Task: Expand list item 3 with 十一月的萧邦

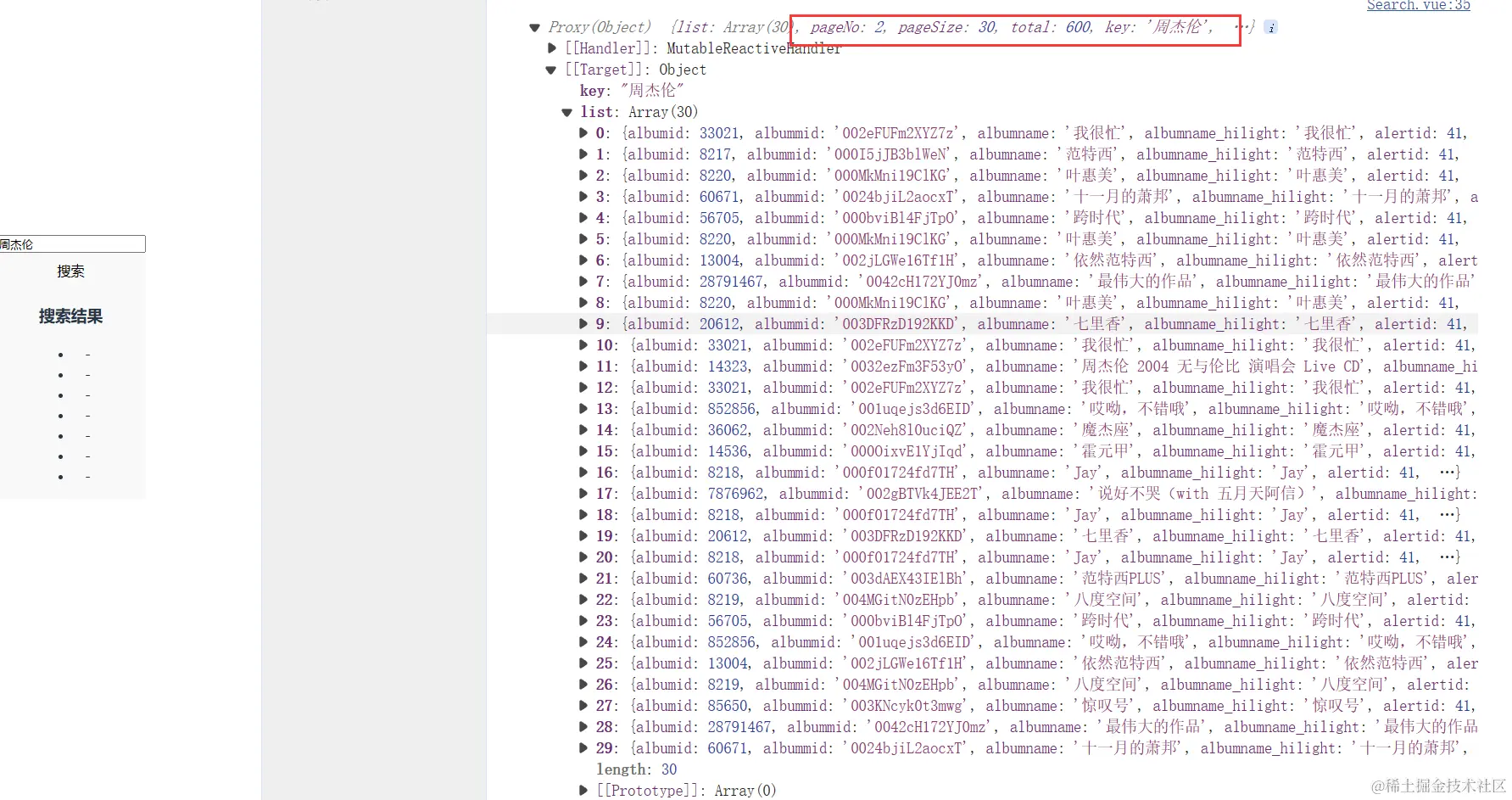Action: 583,197
